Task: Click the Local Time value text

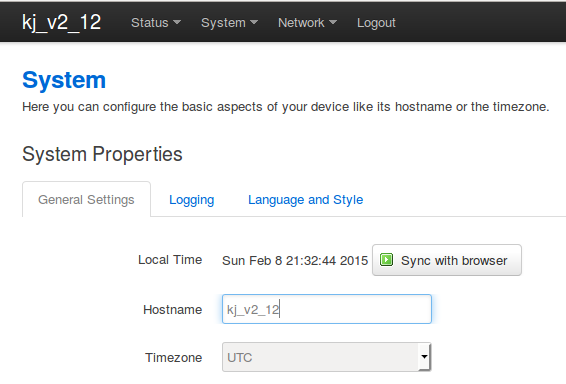Action: pos(295,261)
